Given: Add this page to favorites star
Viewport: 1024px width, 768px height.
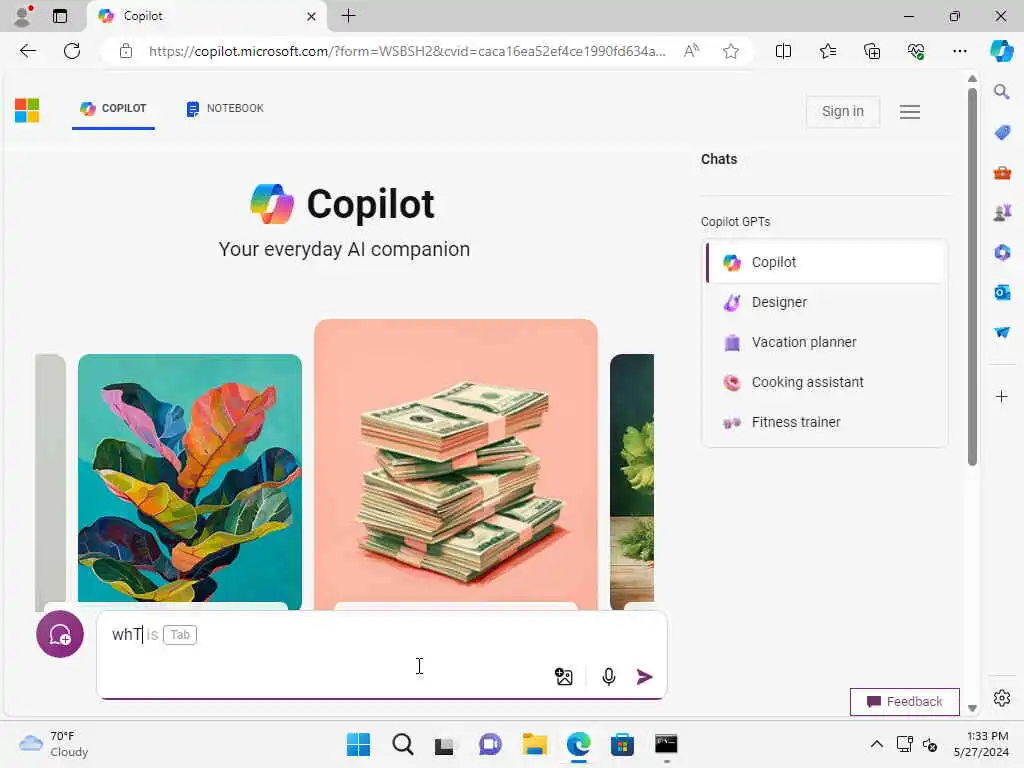Looking at the screenshot, I should click(x=731, y=51).
